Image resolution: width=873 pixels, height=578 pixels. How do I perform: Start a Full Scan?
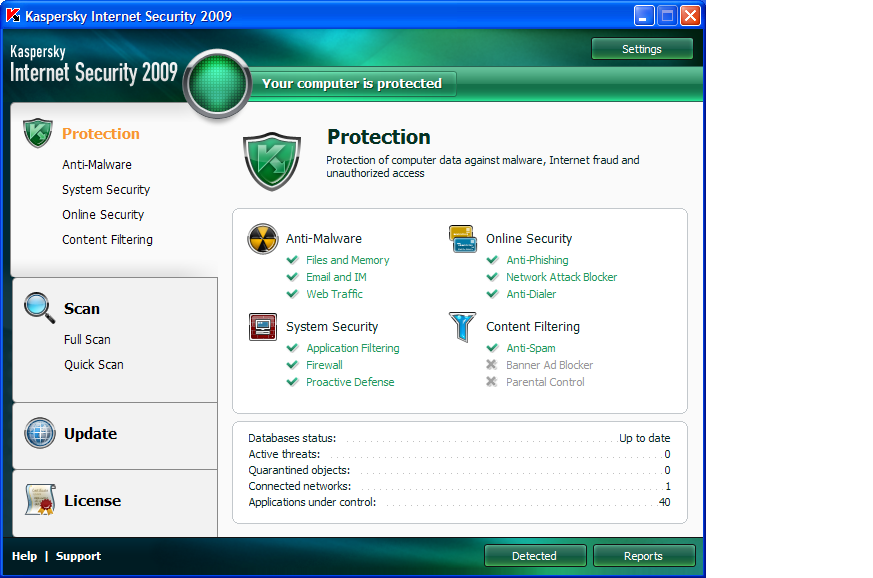tap(87, 340)
